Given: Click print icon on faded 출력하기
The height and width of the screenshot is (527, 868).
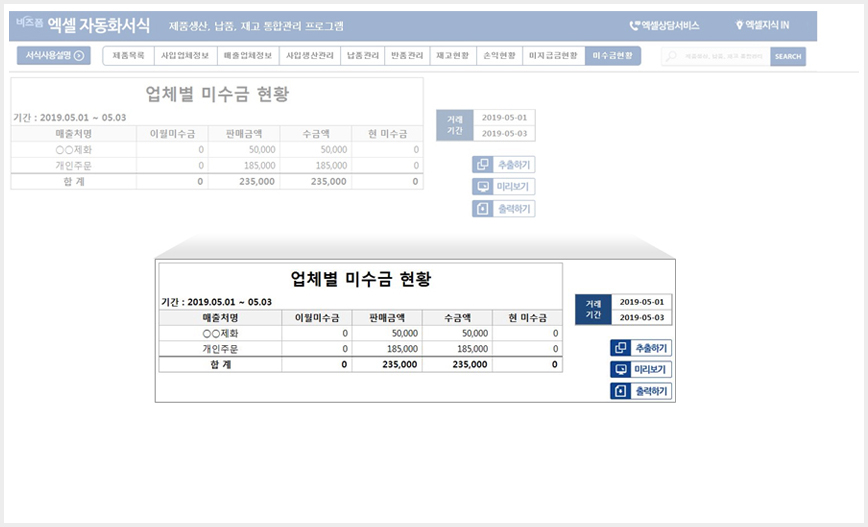Looking at the screenshot, I should pyautogui.click(x=483, y=209).
